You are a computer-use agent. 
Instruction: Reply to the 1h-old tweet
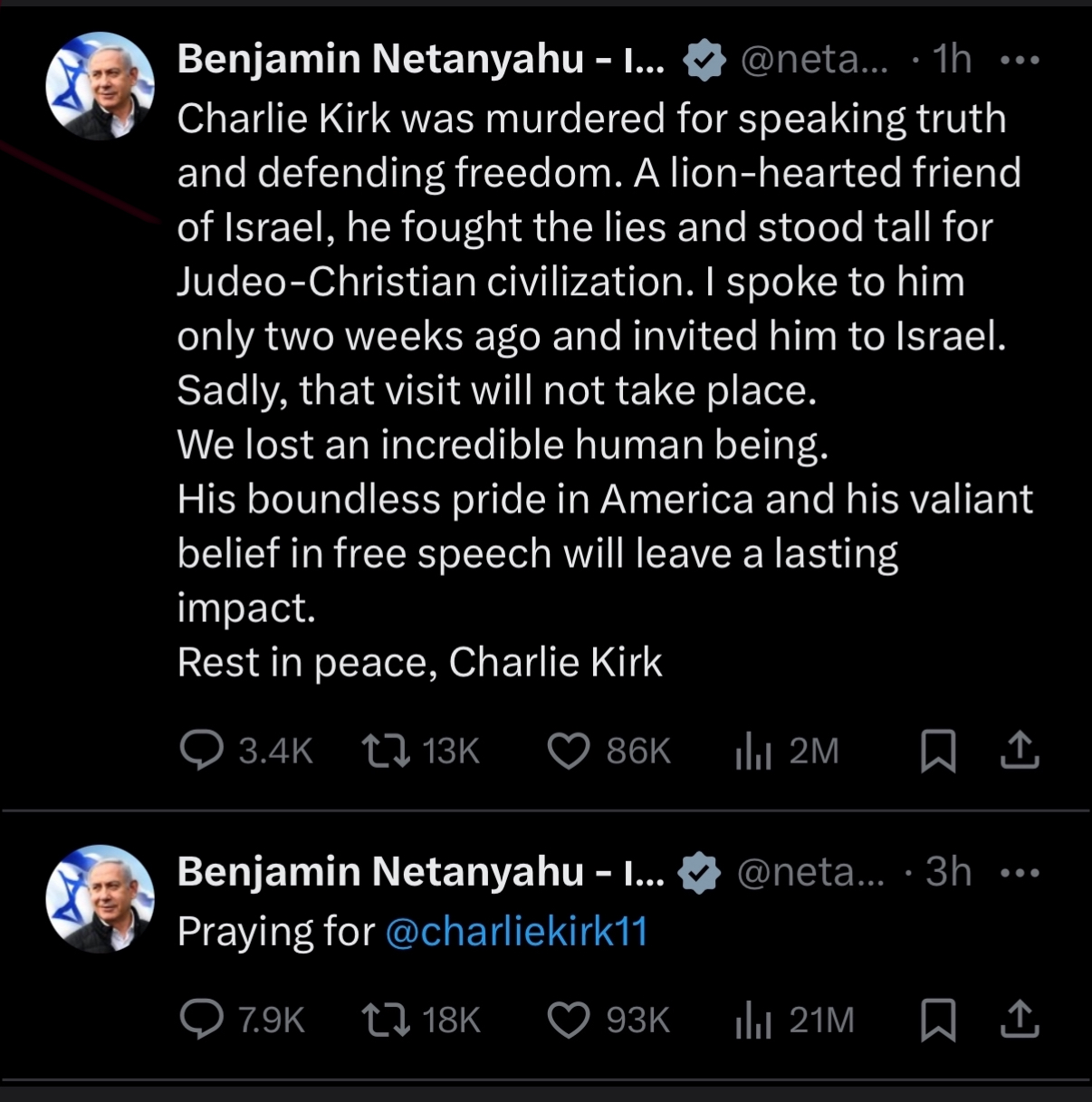(201, 751)
